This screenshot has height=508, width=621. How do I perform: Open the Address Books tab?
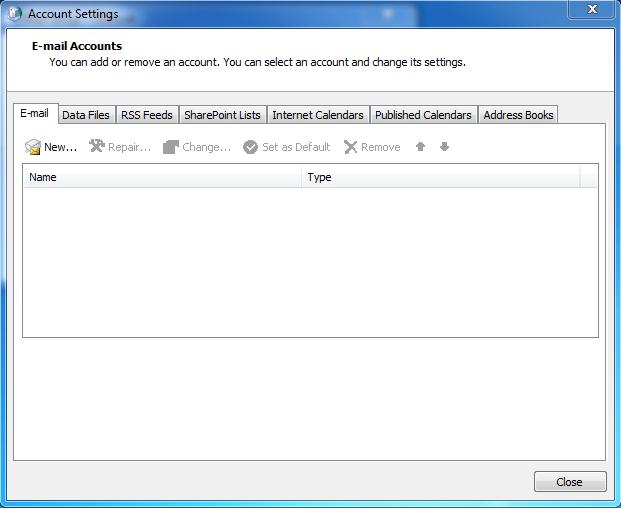coord(518,115)
